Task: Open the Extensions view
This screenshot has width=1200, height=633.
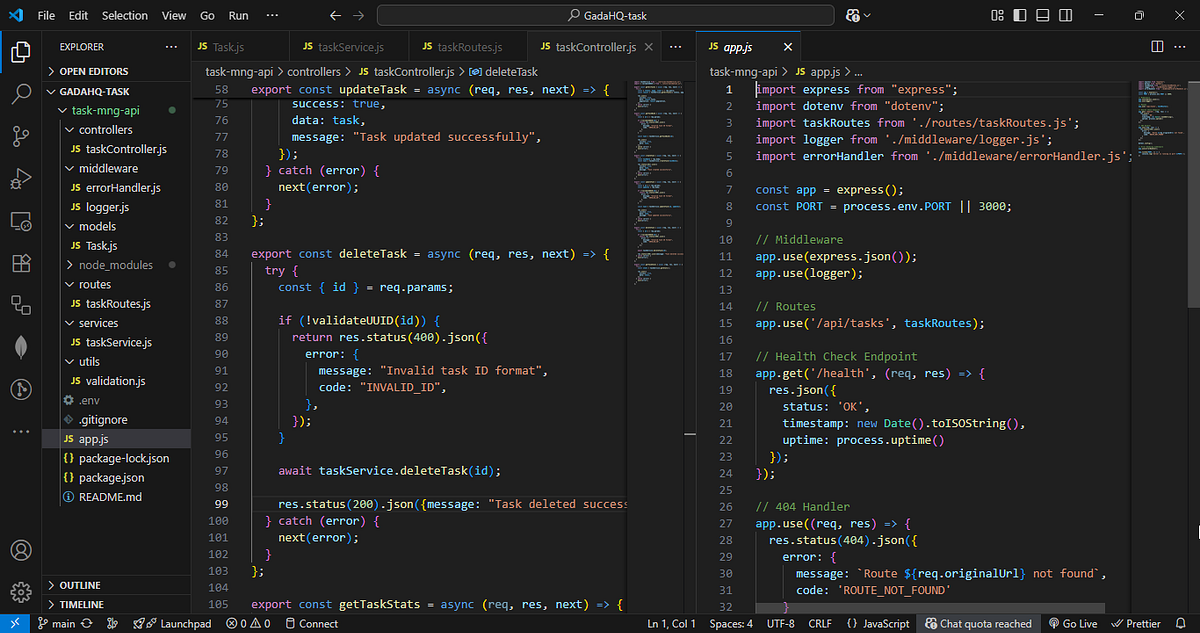Action: pyautogui.click(x=21, y=263)
